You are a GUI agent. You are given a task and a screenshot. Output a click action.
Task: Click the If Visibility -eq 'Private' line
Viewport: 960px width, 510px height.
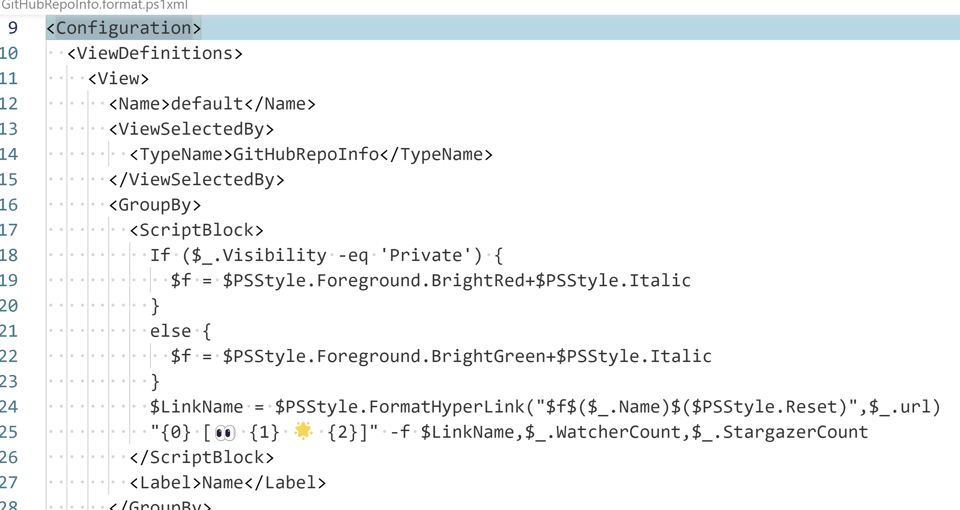326,255
